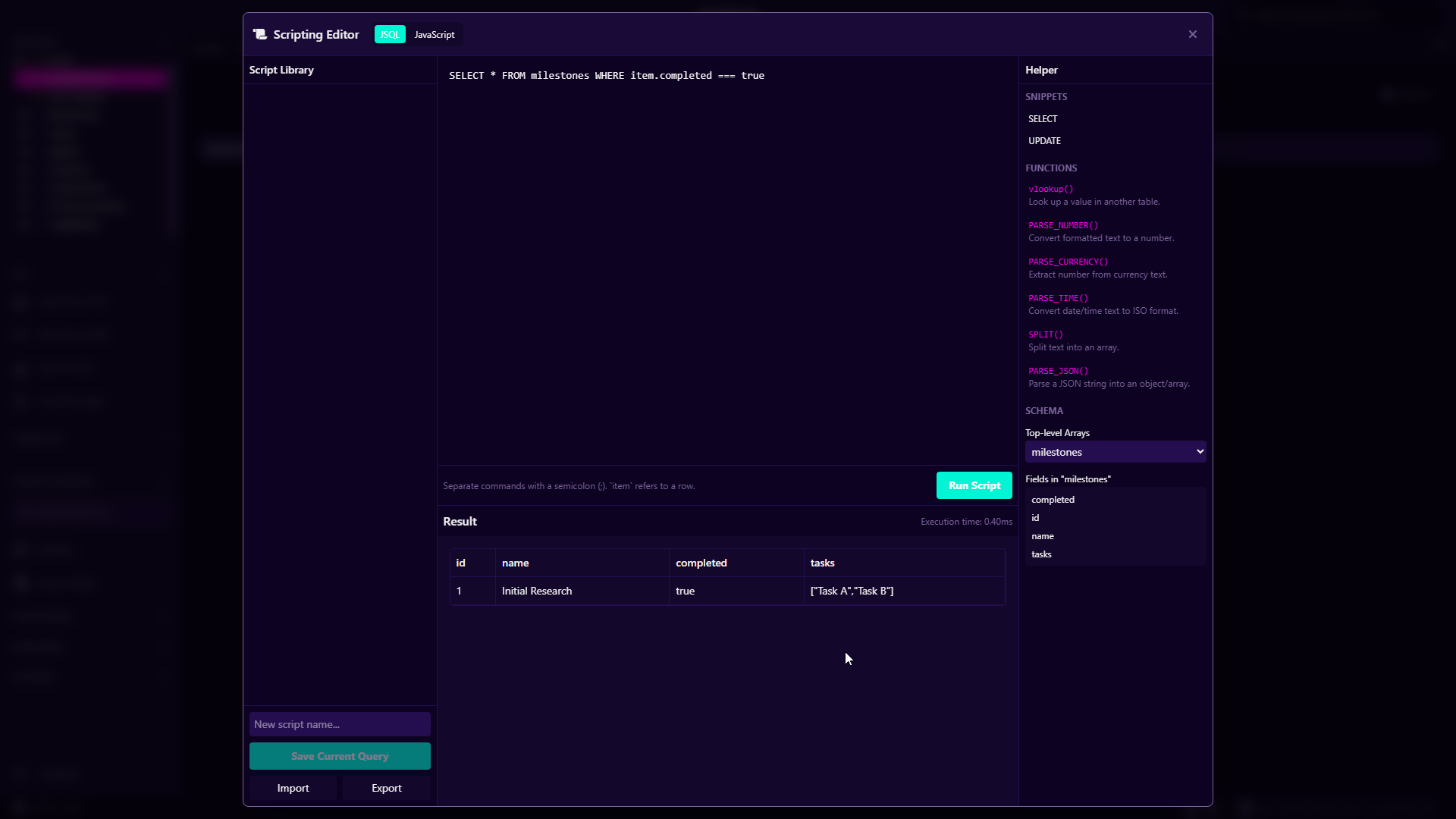The image size is (1456, 819).
Task: Save Current Query to the library
Action: (340, 756)
